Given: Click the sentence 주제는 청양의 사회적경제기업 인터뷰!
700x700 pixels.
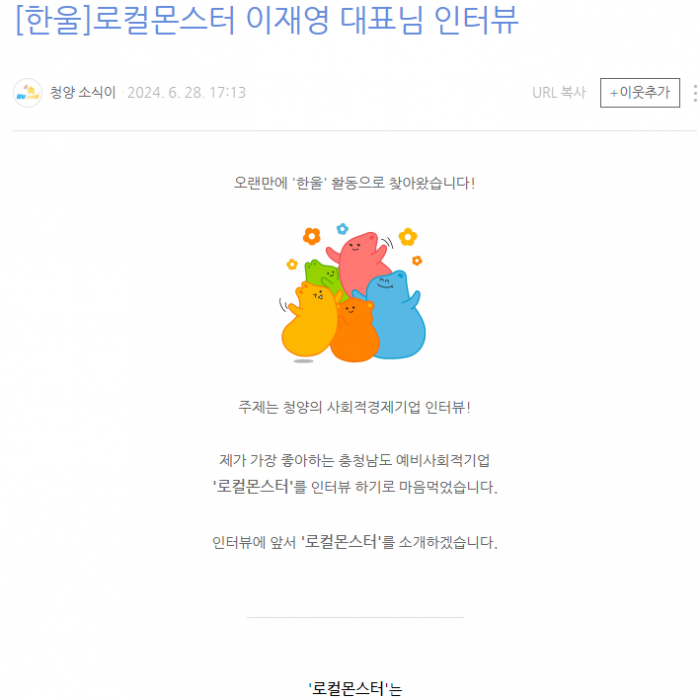Looking at the screenshot, I should tap(354, 407).
